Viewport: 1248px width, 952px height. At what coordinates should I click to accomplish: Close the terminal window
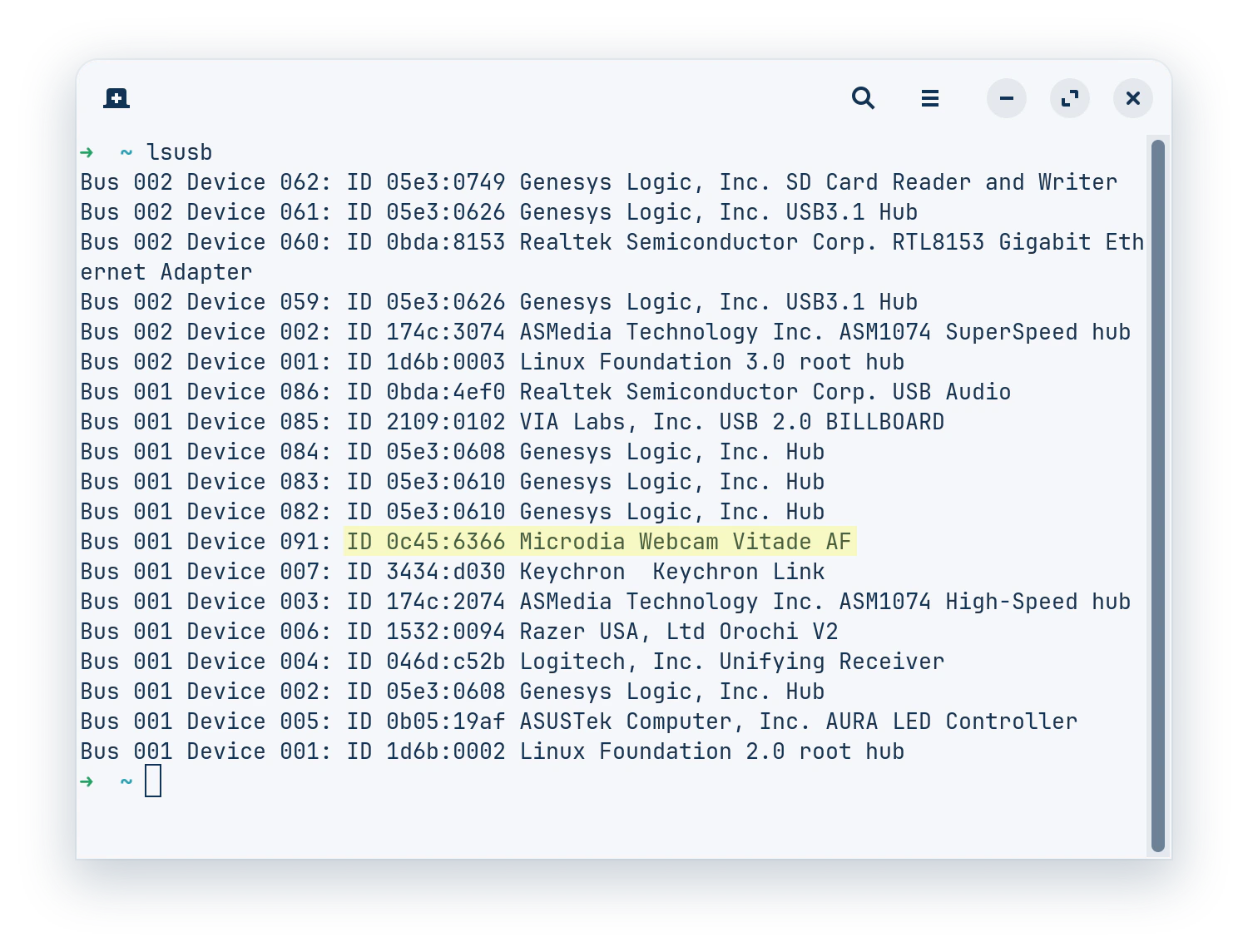point(1133,98)
